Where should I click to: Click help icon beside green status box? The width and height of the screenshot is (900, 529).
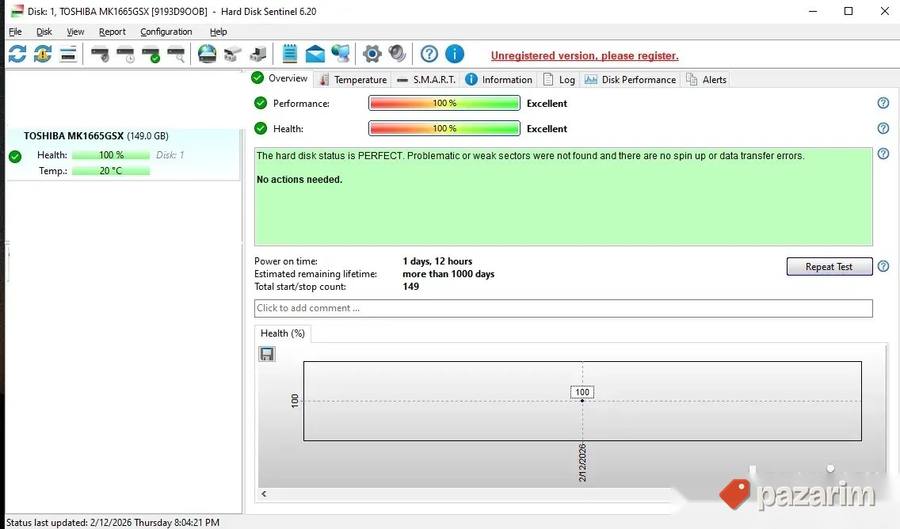tap(883, 153)
